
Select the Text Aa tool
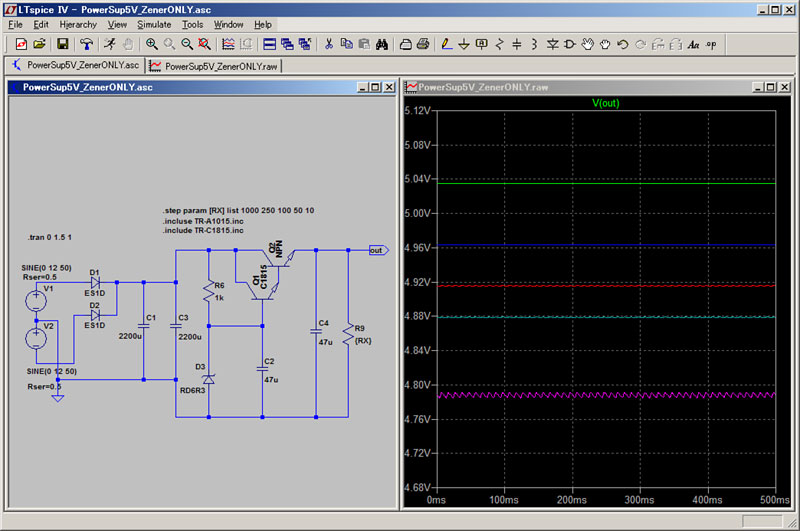coord(693,44)
